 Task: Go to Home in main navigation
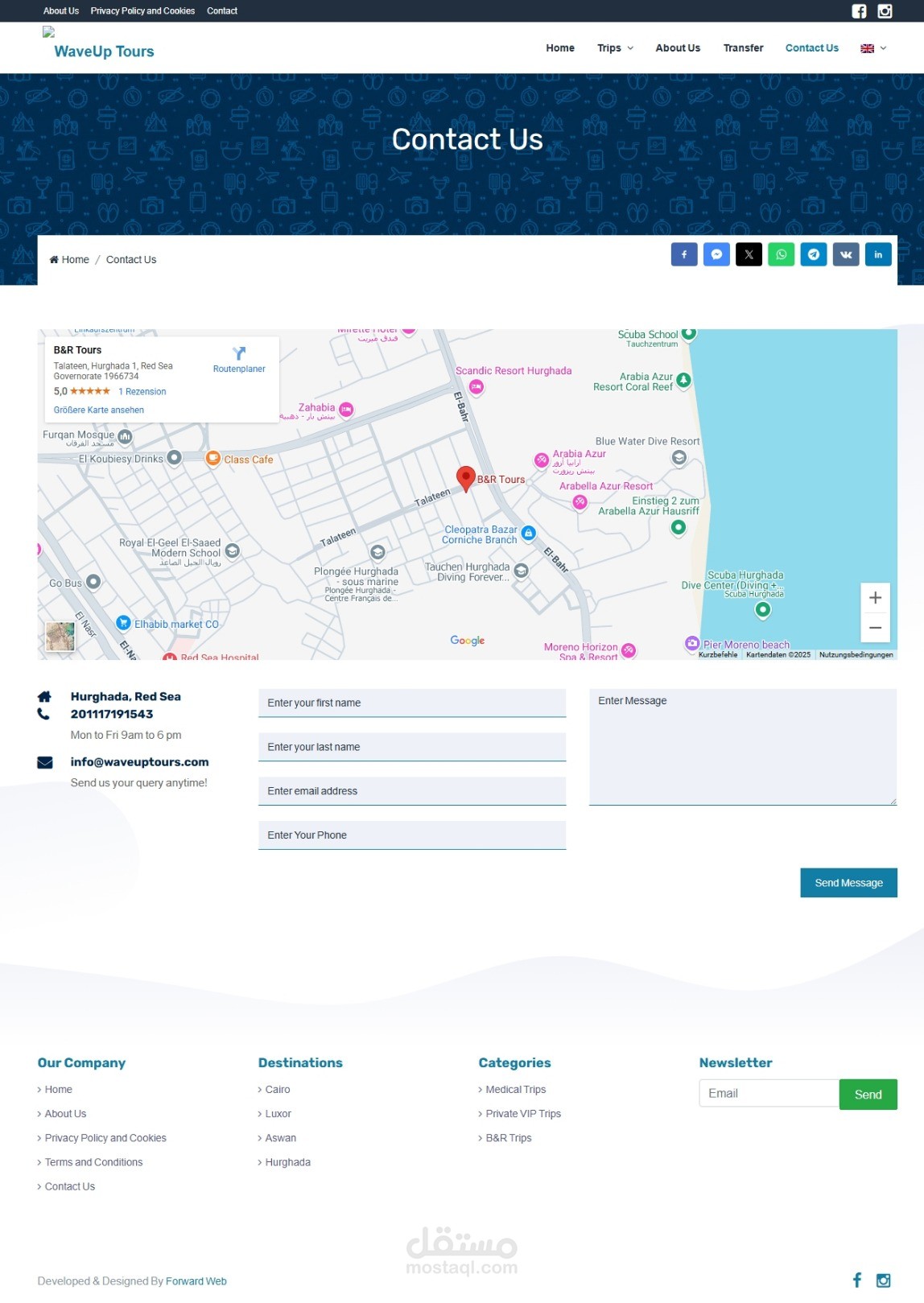click(560, 48)
